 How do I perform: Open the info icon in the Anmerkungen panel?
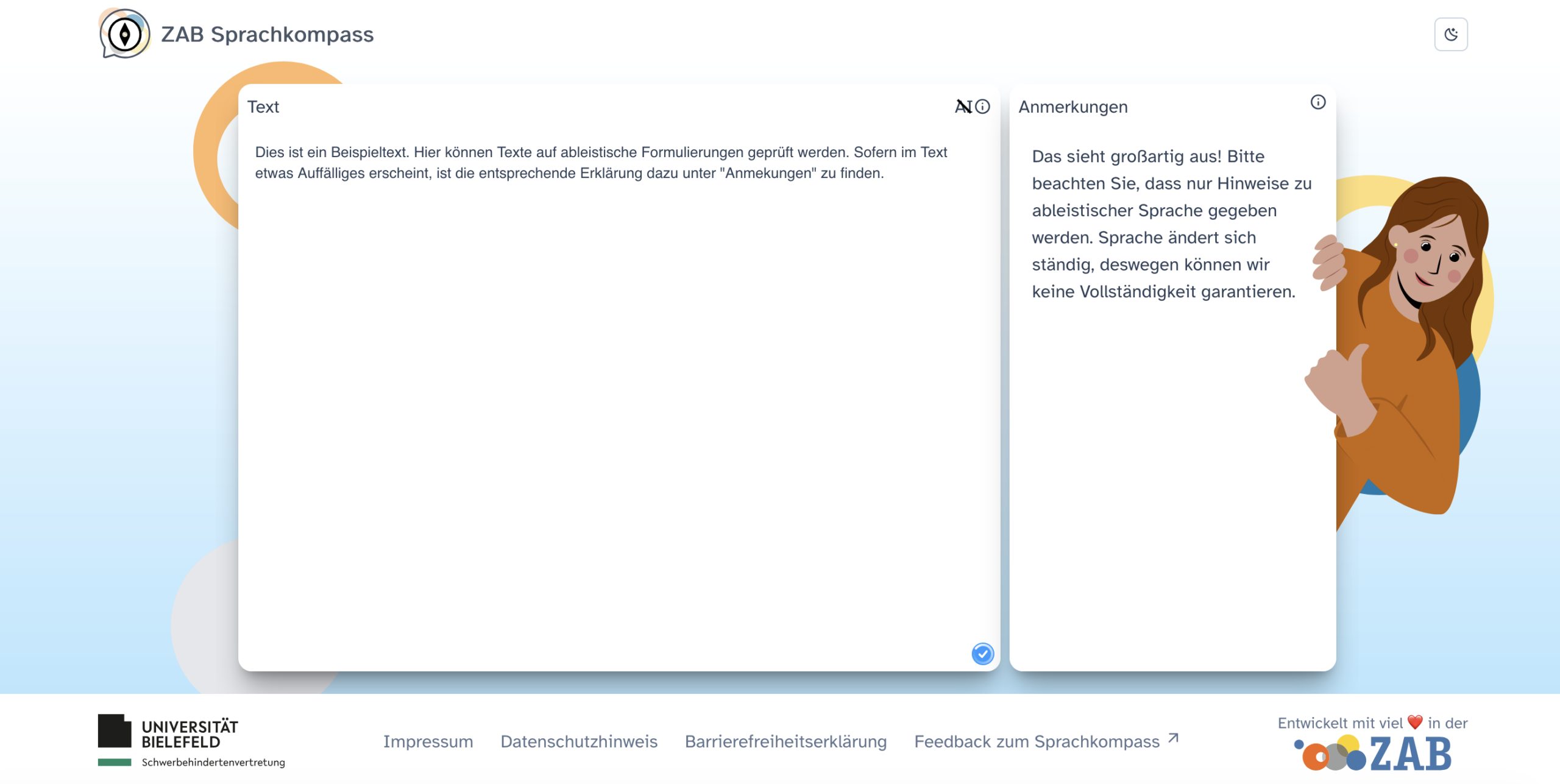click(1317, 102)
